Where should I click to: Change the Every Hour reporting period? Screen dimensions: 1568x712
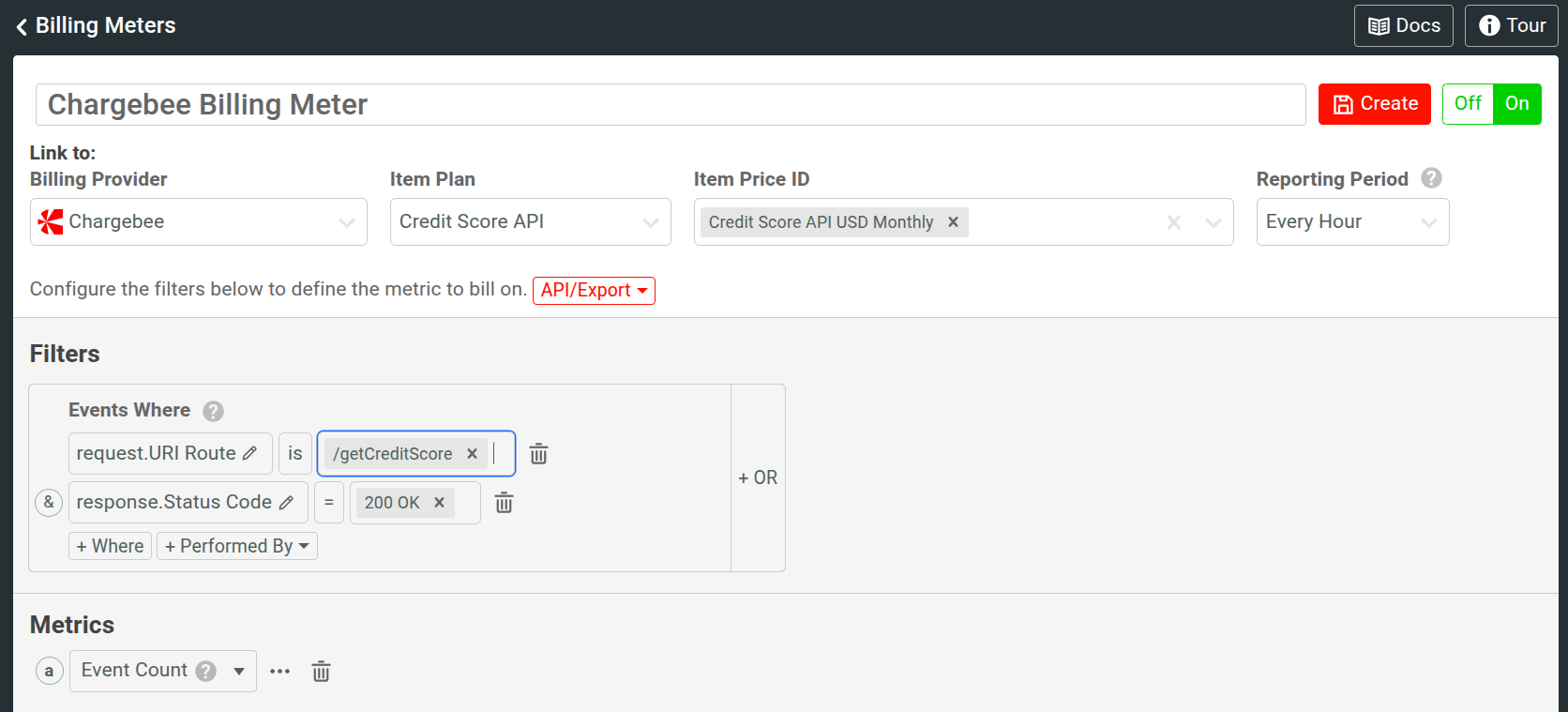[1351, 222]
